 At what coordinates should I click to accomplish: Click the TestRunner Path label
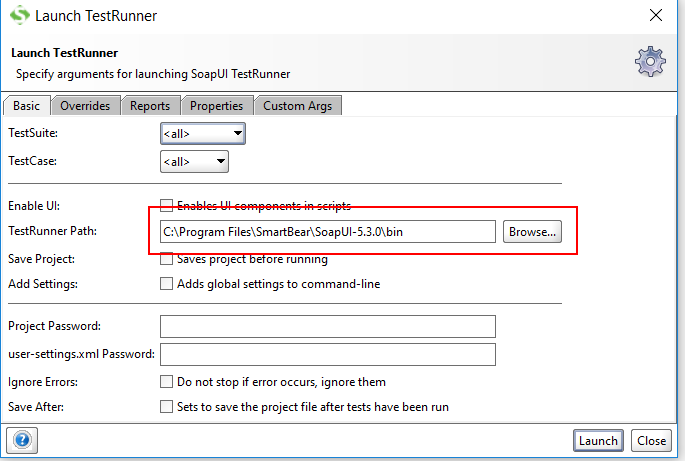click(52, 231)
